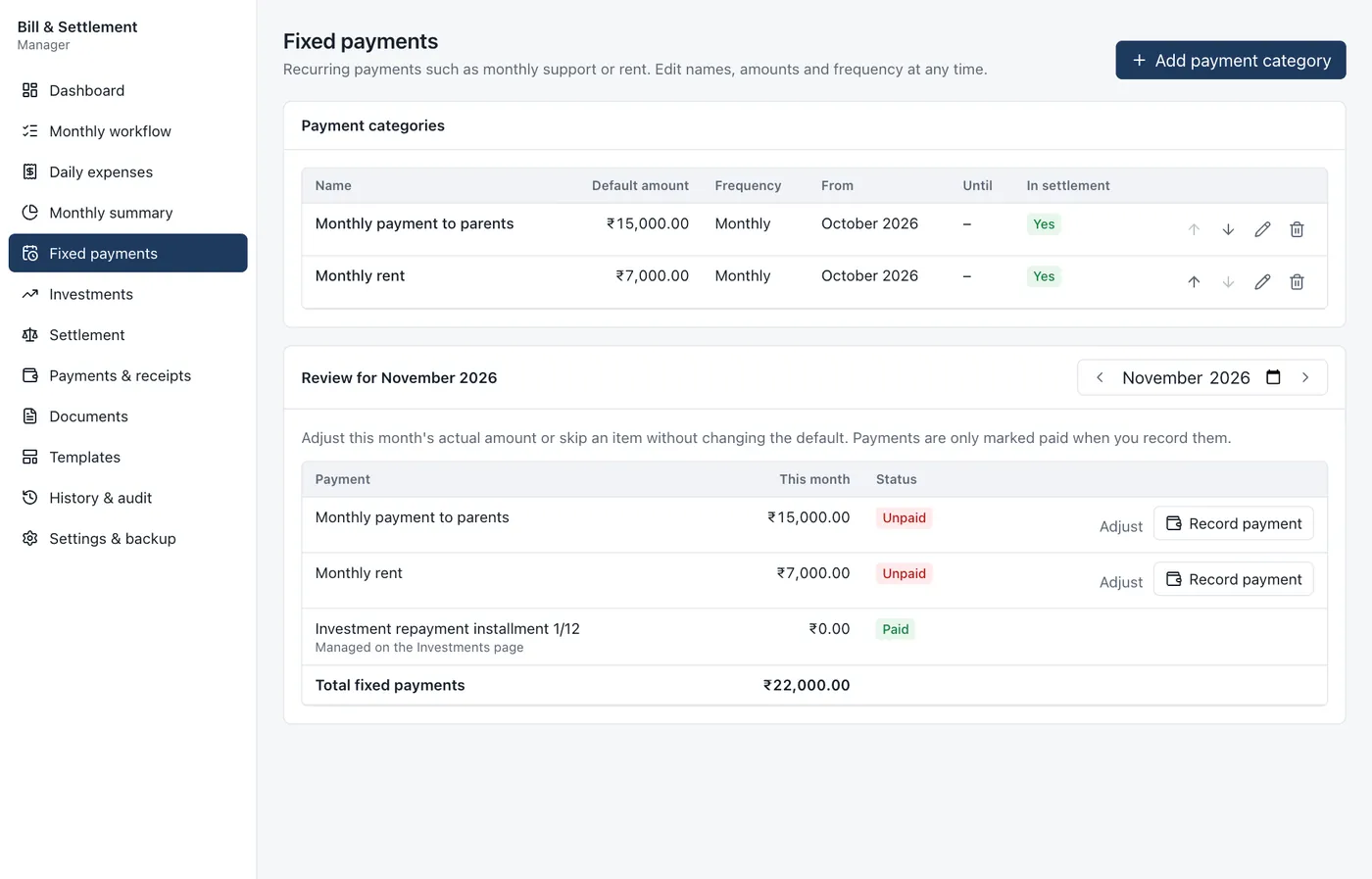The height and width of the screenshot is (879, 1372).
Task: Click the Payment categories heading
Action: (x=372, y=125)
